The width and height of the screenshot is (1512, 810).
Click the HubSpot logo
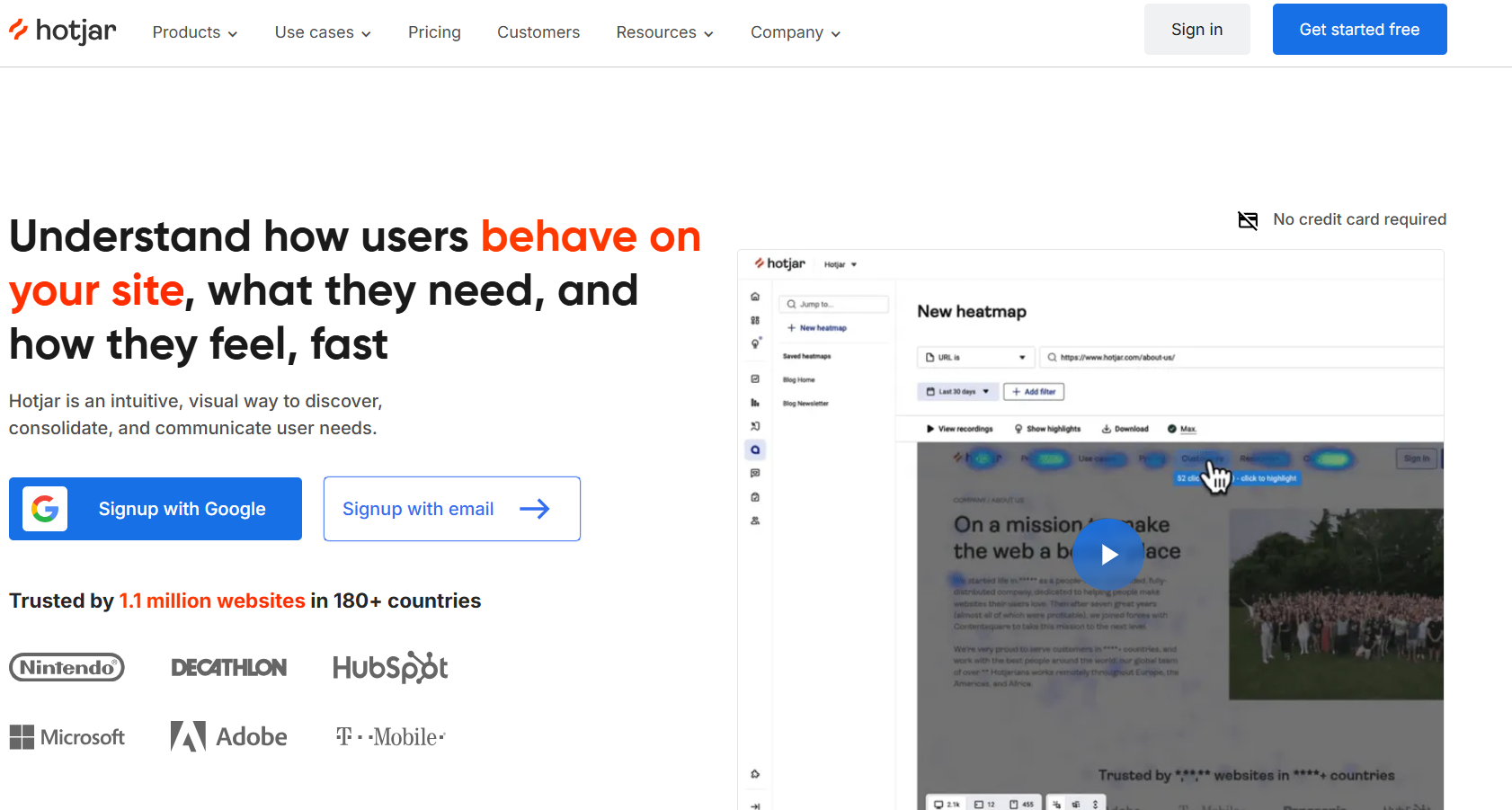pos(390,667)
